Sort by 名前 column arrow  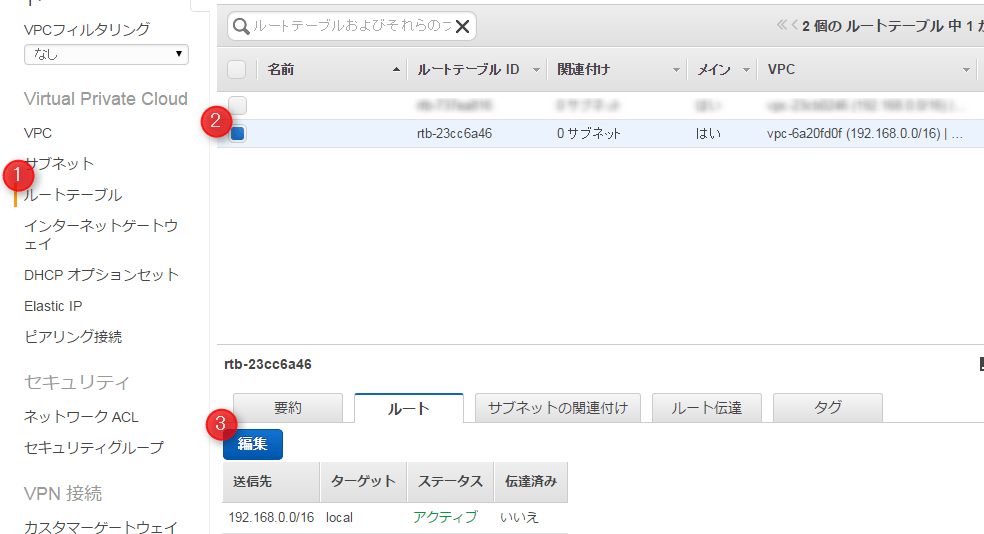coord(397,70)
